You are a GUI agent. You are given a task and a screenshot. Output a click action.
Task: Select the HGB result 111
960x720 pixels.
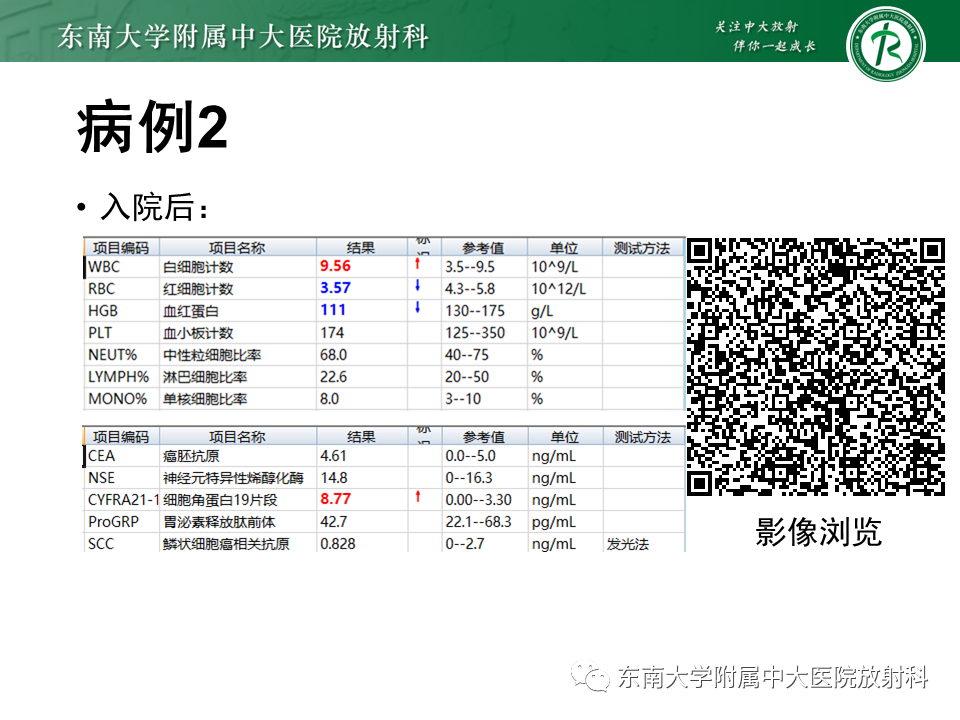click(332, 310)
